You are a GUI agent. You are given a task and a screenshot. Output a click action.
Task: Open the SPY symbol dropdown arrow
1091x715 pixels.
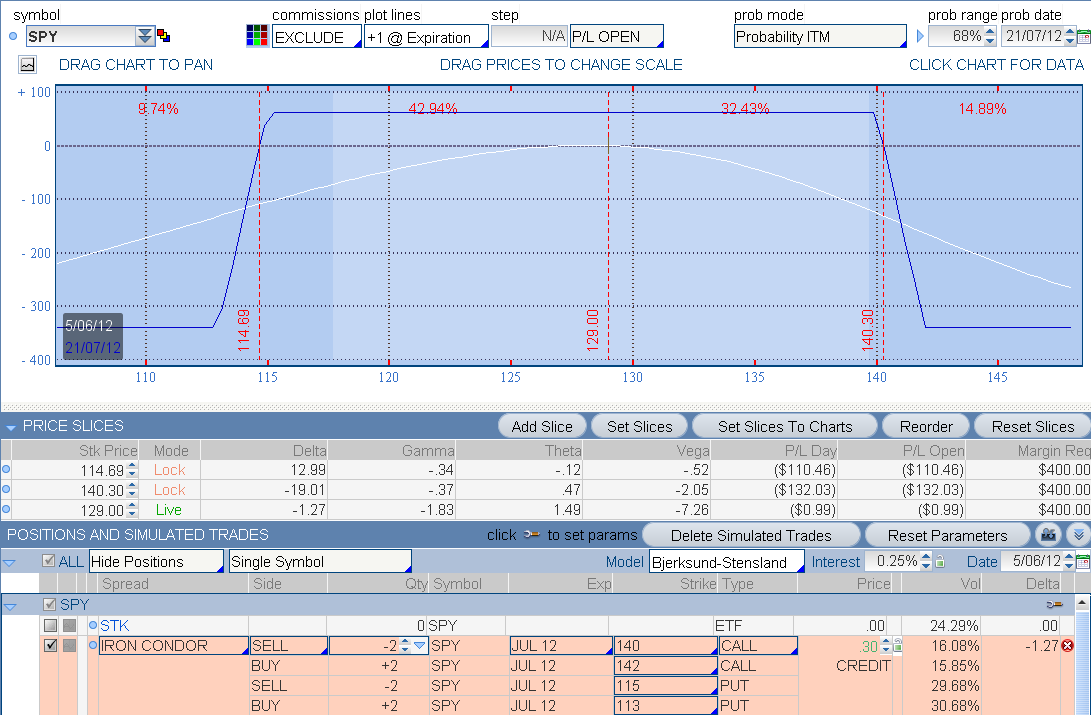pyautogui.click(x=145, y=36)
